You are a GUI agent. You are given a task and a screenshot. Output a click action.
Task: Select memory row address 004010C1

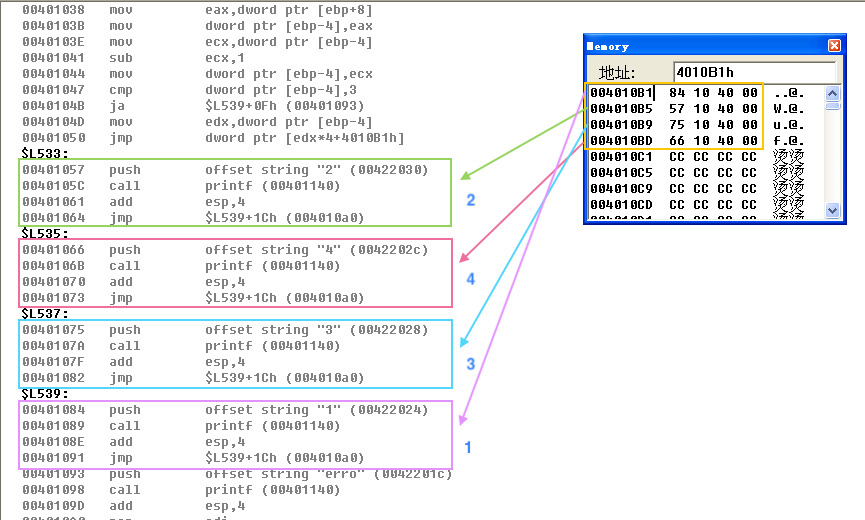tap(621, 157)
